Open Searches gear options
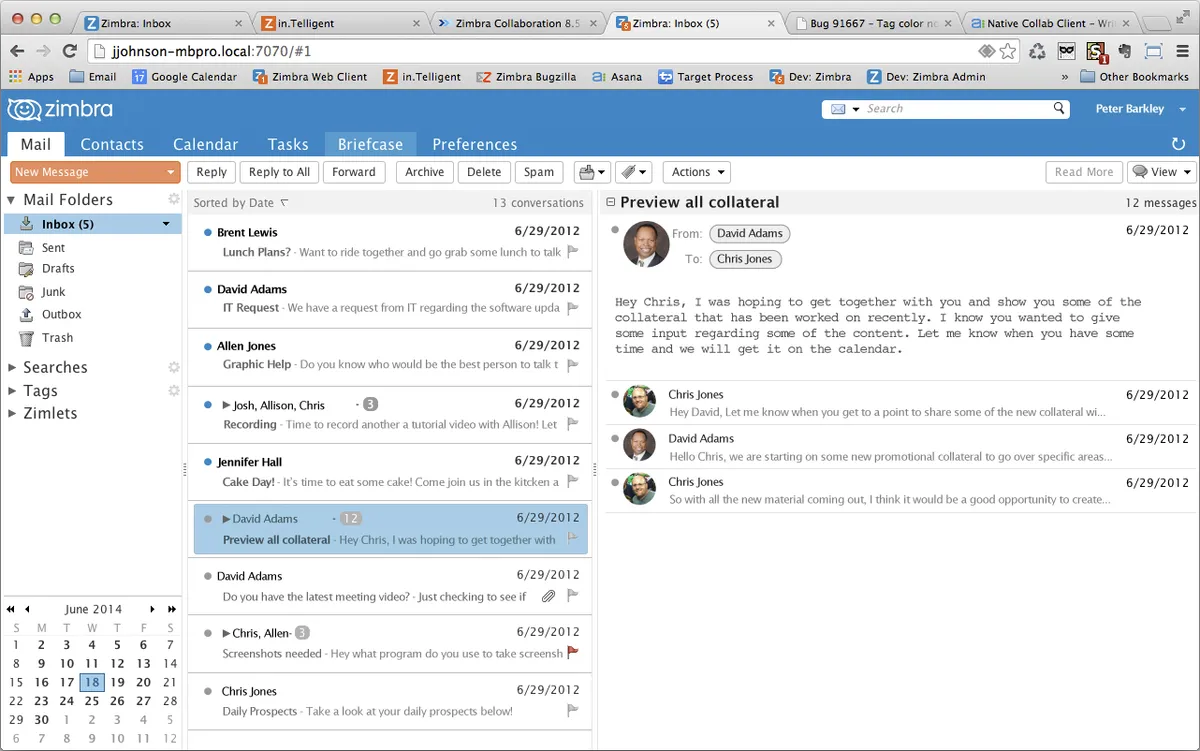1200x751 pixels. point(174,367)
